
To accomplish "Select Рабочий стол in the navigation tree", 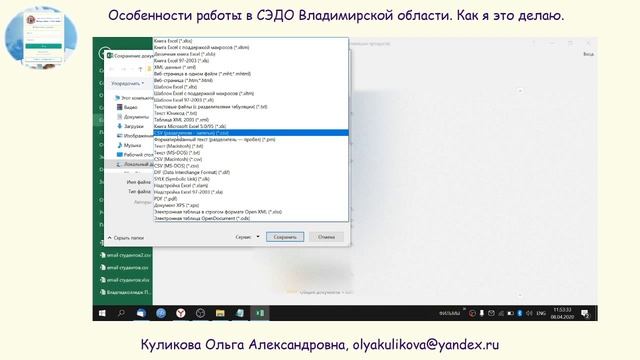I will tap(135, 155).
